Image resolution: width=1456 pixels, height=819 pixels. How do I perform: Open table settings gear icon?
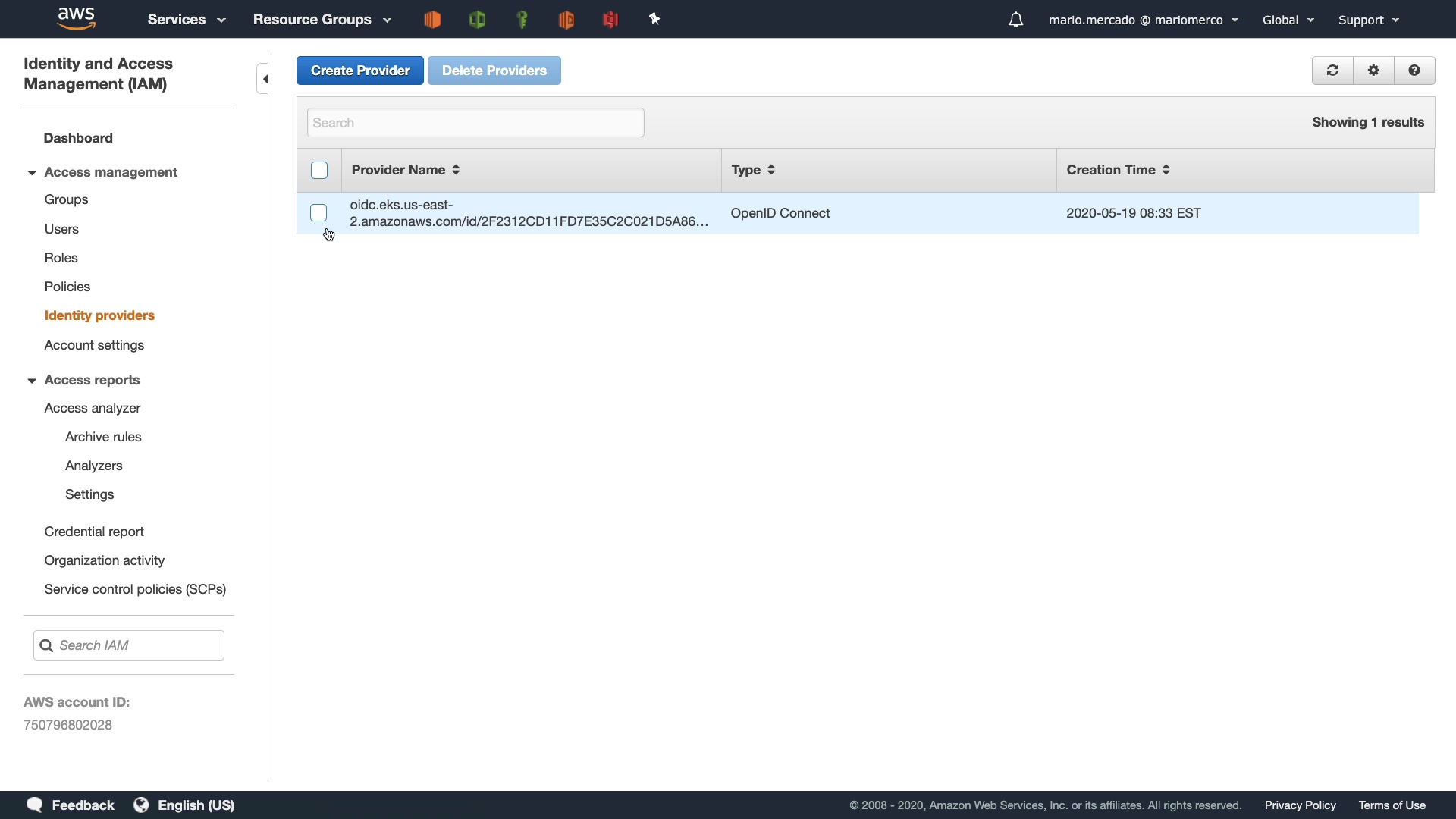pyautogui.click(x=1373, y=71)
